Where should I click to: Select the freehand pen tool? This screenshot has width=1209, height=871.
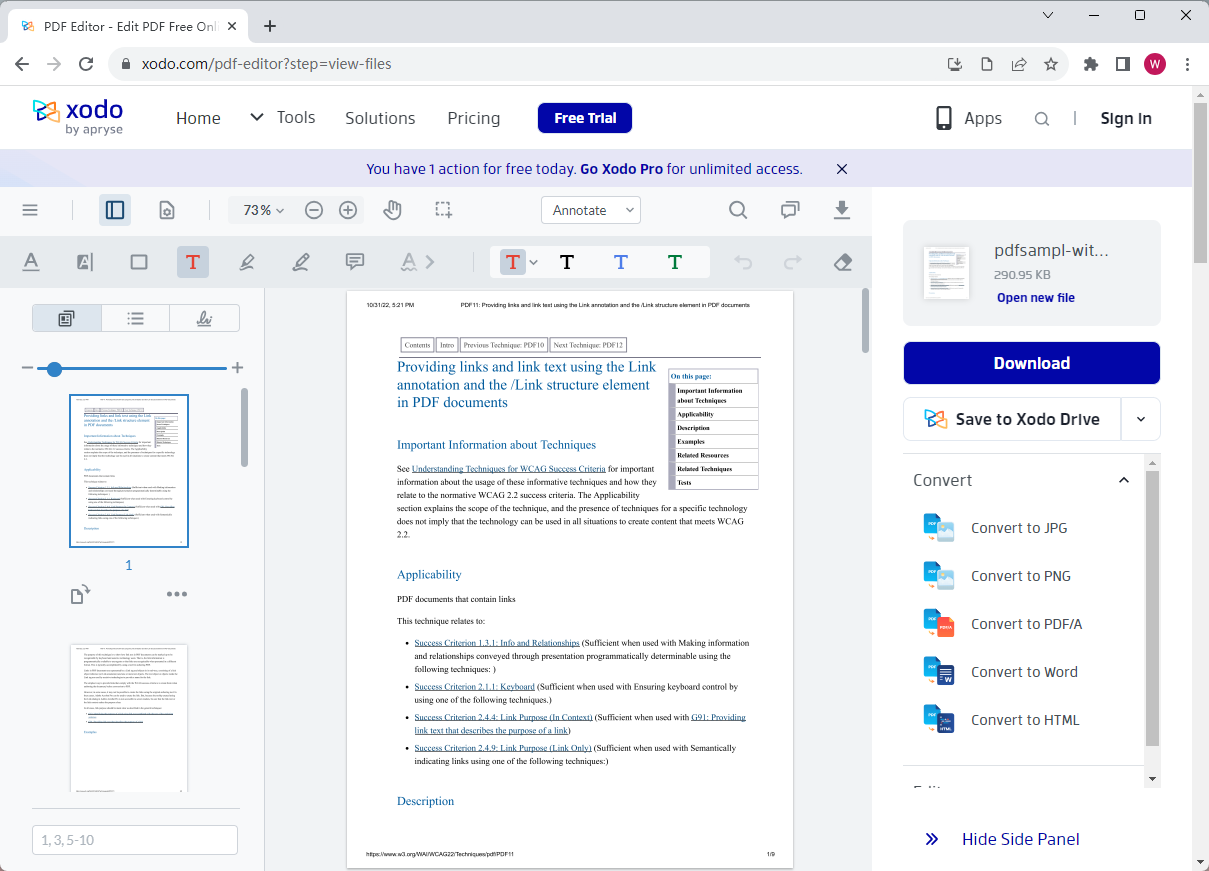301,262
